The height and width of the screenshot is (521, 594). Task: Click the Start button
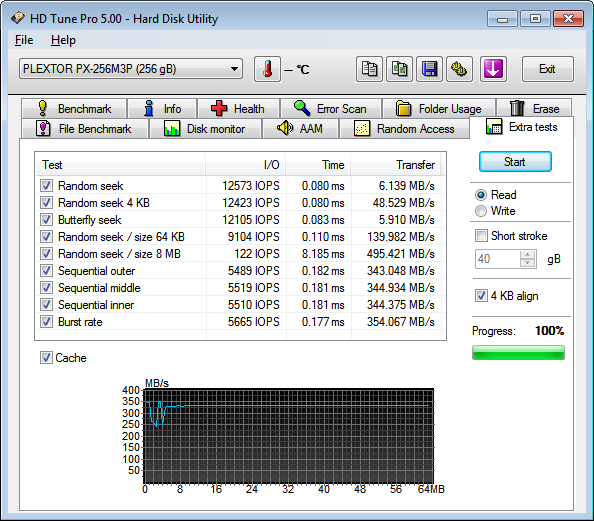[515, 162]
